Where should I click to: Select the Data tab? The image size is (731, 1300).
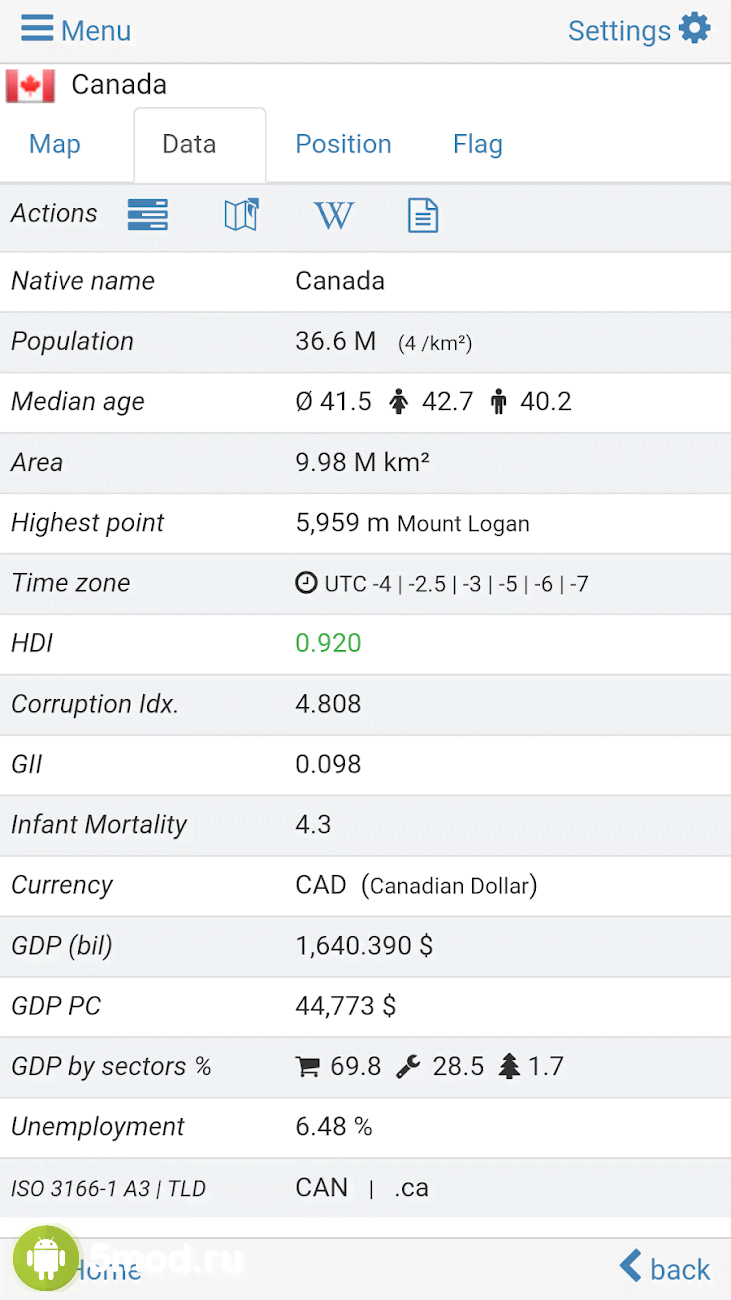189,145
